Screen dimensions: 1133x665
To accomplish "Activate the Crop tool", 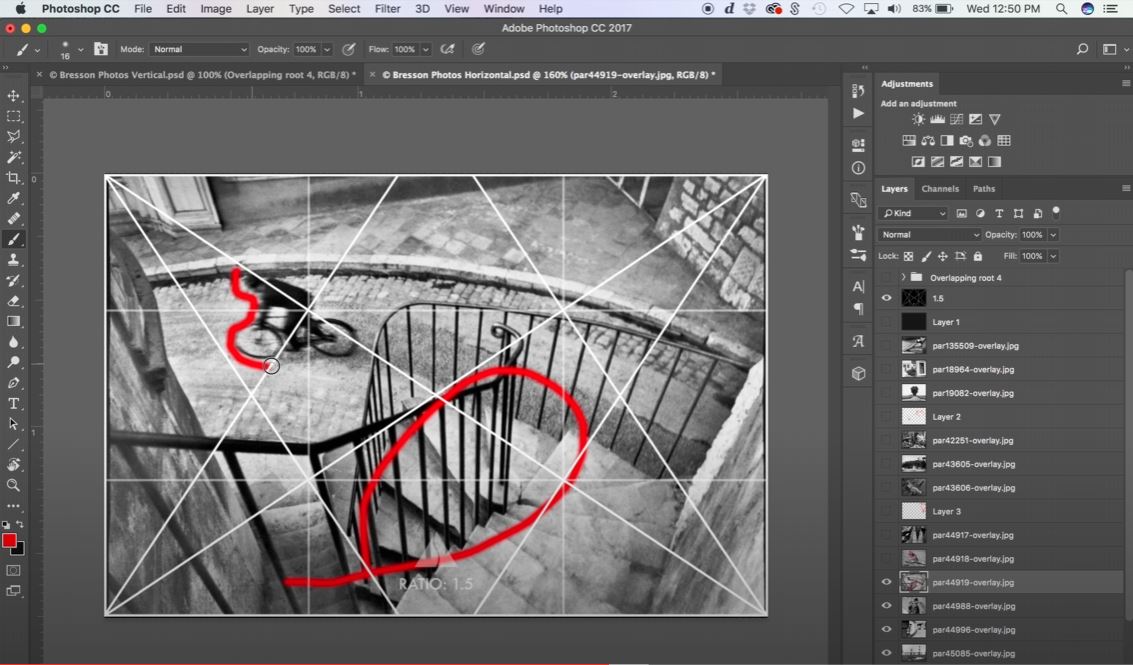I will click(13, 178).
